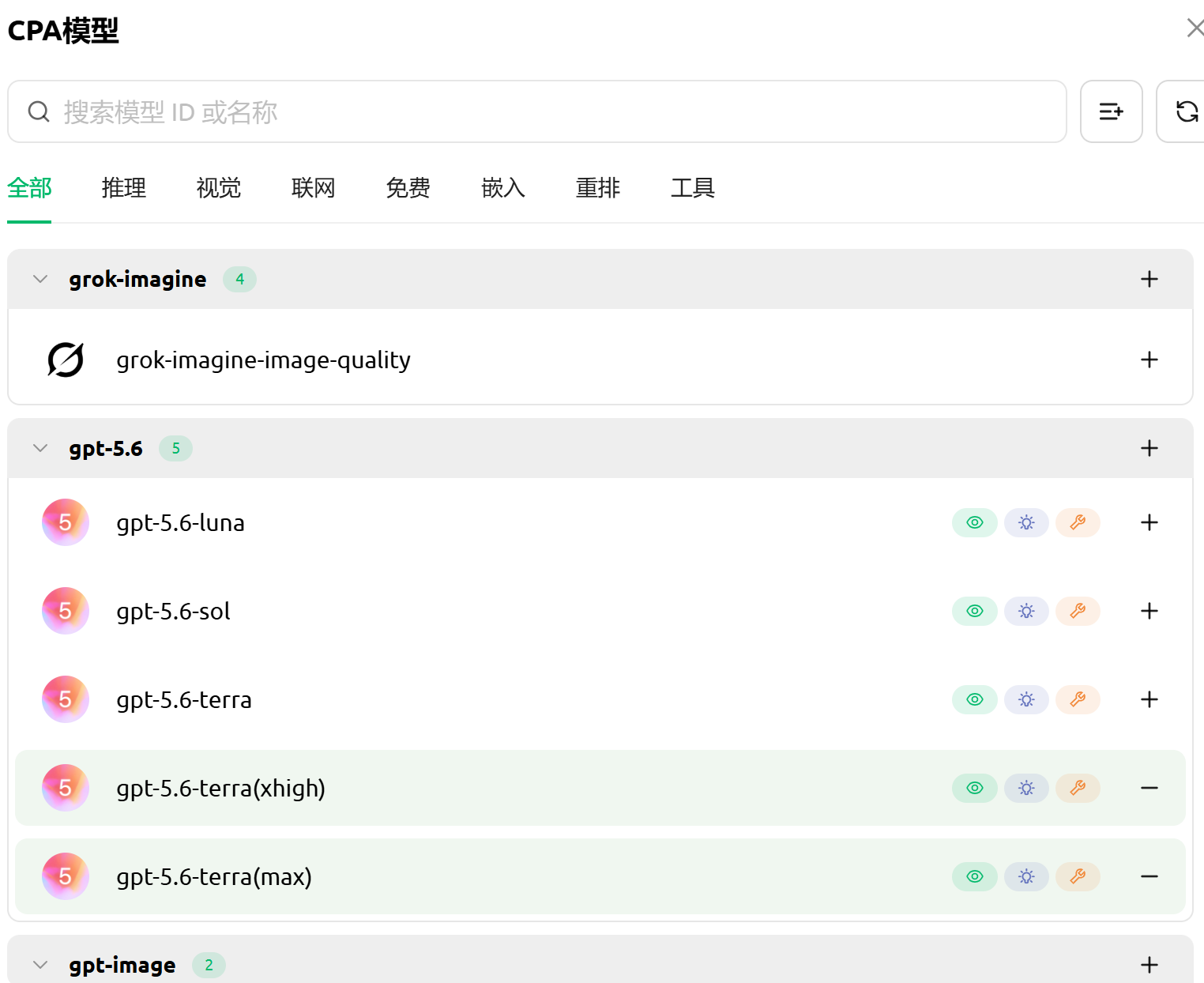1204x983 pixels.
Task: Switch to the 全部 tab
Action: tap(29, 188)
